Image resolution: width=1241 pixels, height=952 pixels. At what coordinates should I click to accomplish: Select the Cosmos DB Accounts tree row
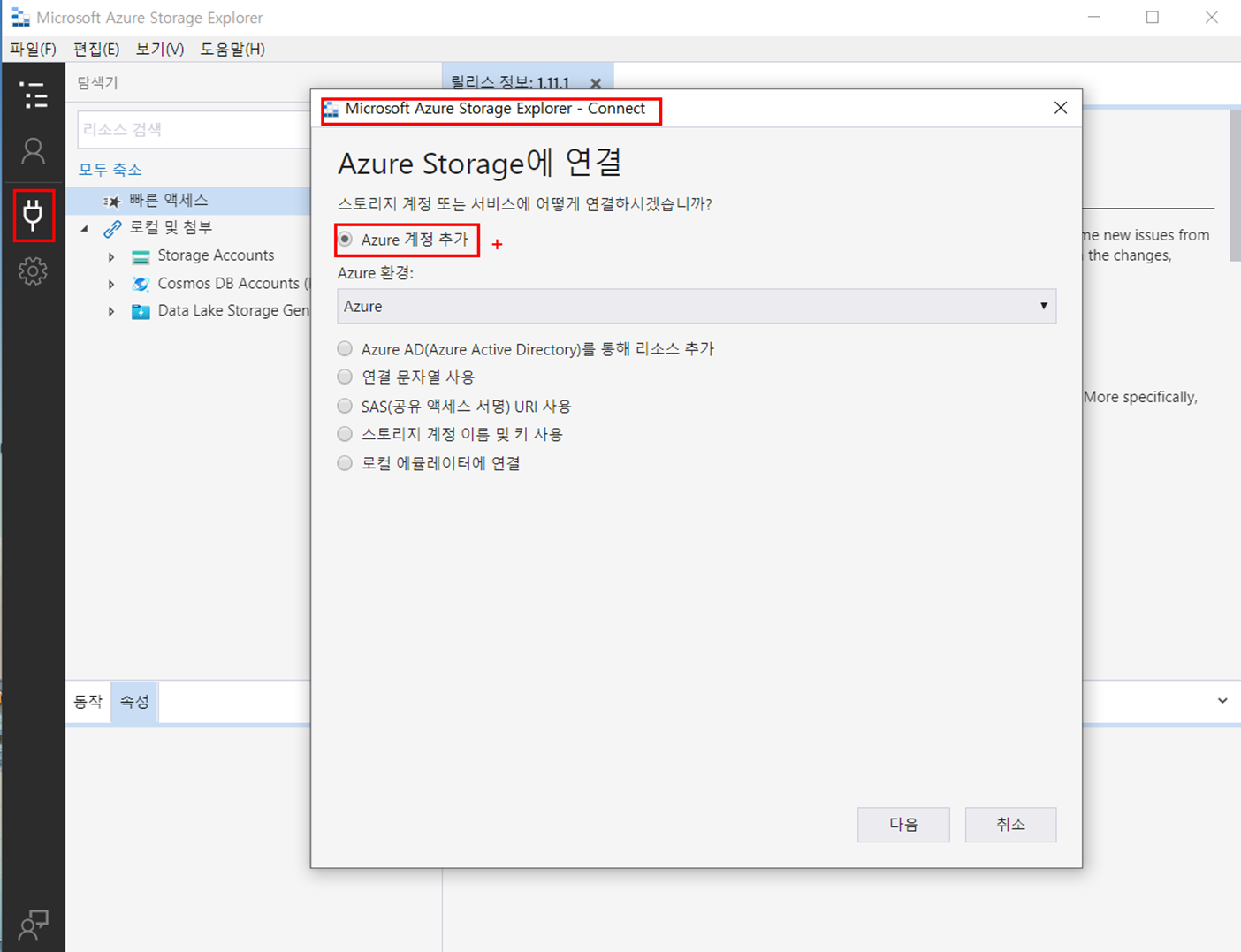pyautogui.click(x=188, y=284)
